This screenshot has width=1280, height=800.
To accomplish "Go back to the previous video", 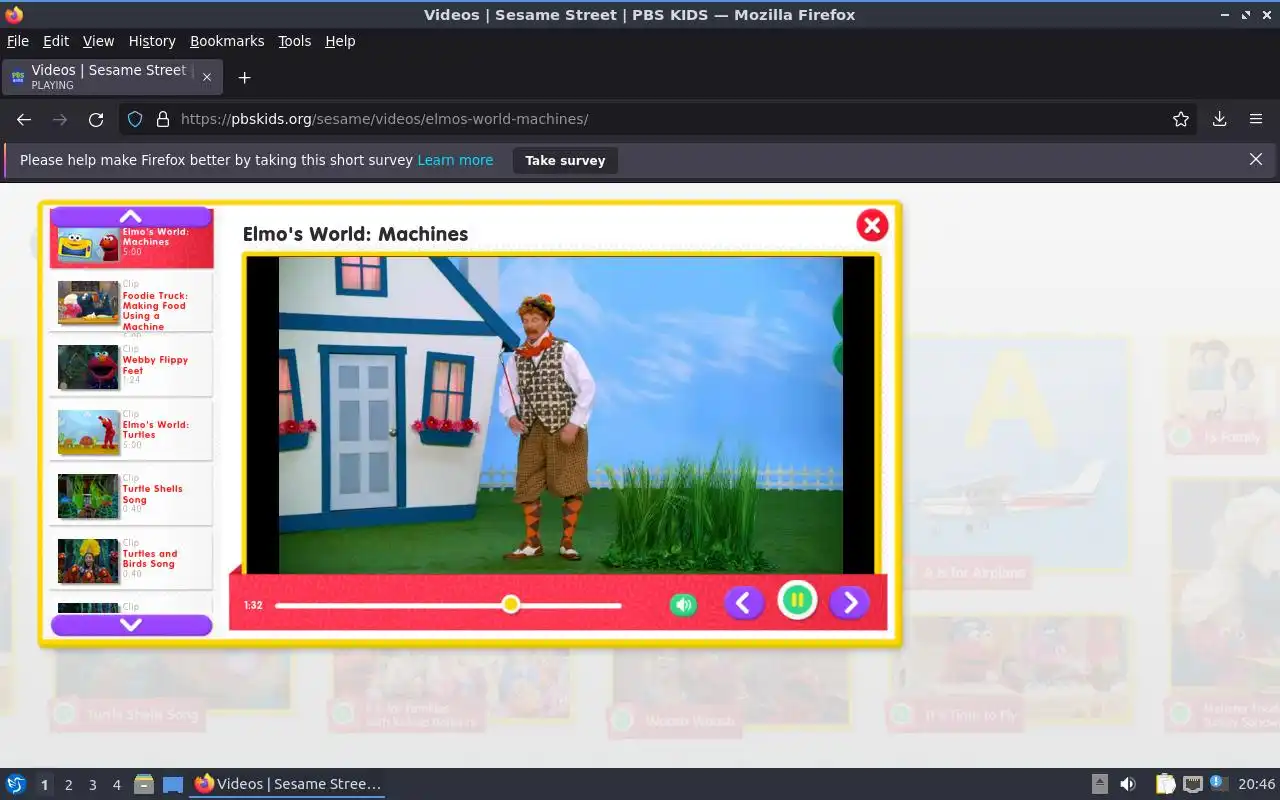I will coord(743,603).
